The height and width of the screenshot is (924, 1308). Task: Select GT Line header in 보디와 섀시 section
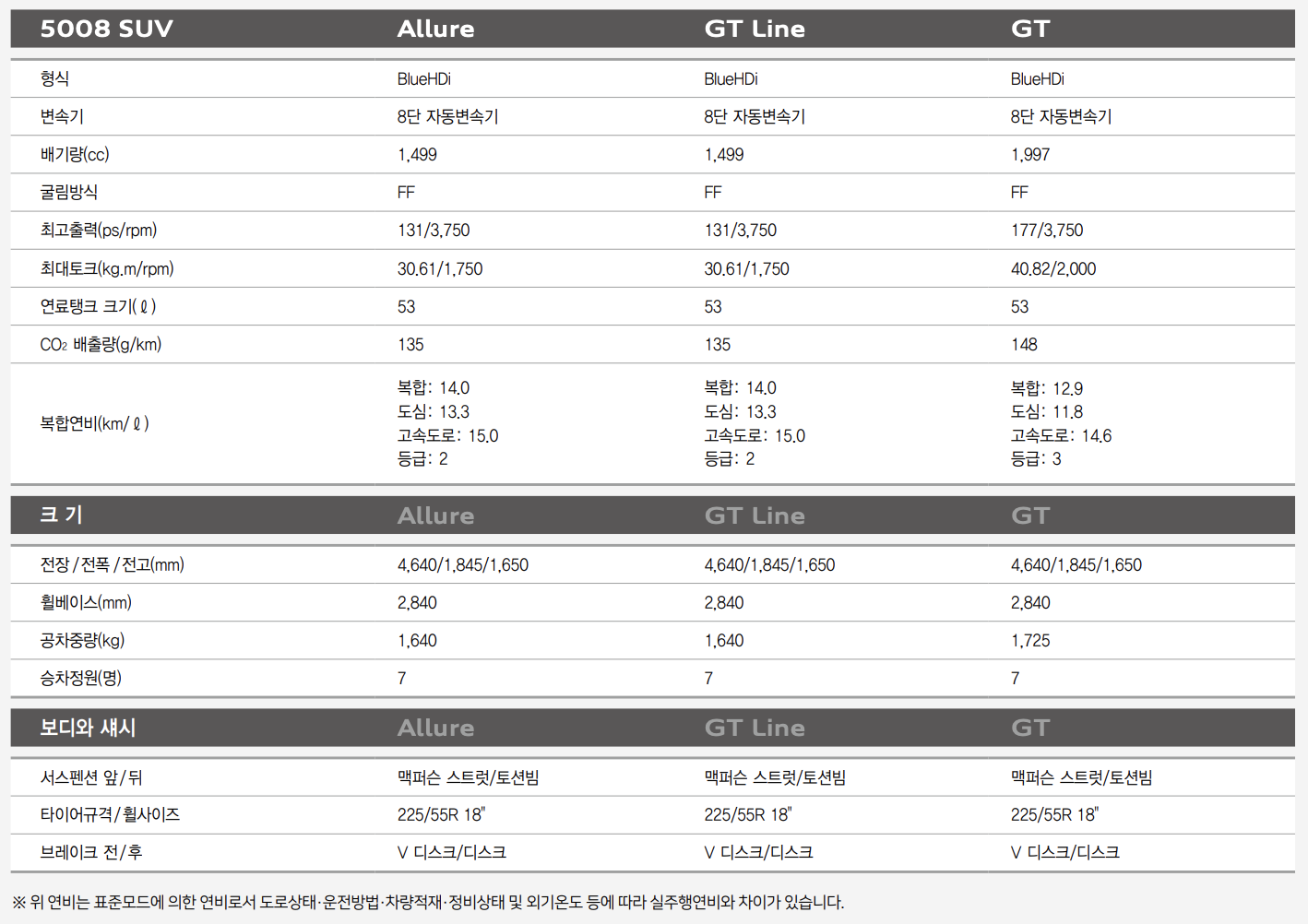click(x=755, y=728)
